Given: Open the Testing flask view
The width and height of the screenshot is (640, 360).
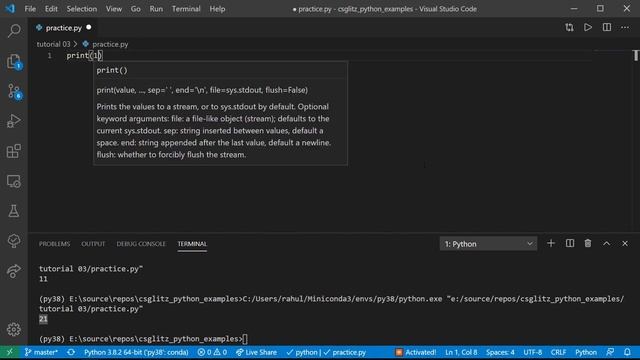Looking at the screenshot, I should click(x=14, y=211).
